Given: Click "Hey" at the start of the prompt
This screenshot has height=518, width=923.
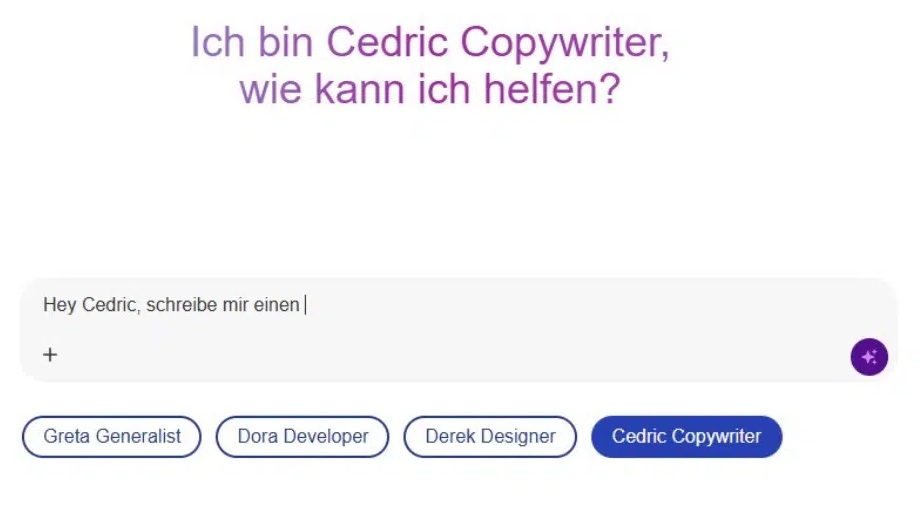Looking at the screenshot, I should [x=59, y=305].
